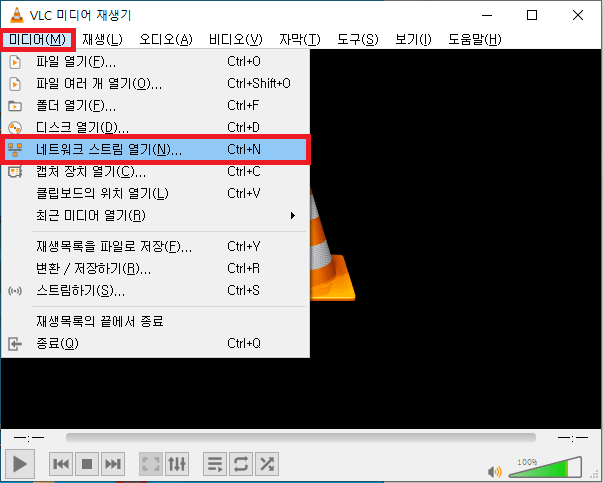This screenshot has height=483, width=603.
Task: Click the playback seek bar
Action: click(x=301, y=438)
